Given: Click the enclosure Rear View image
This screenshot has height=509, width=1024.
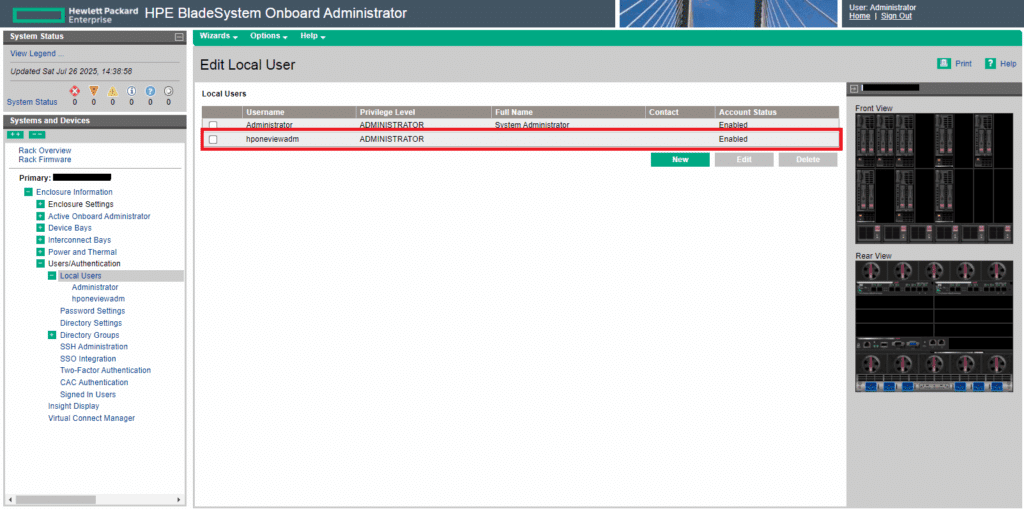Looking at the screenshot, I should pyautogui.click(x=935, y=327).
